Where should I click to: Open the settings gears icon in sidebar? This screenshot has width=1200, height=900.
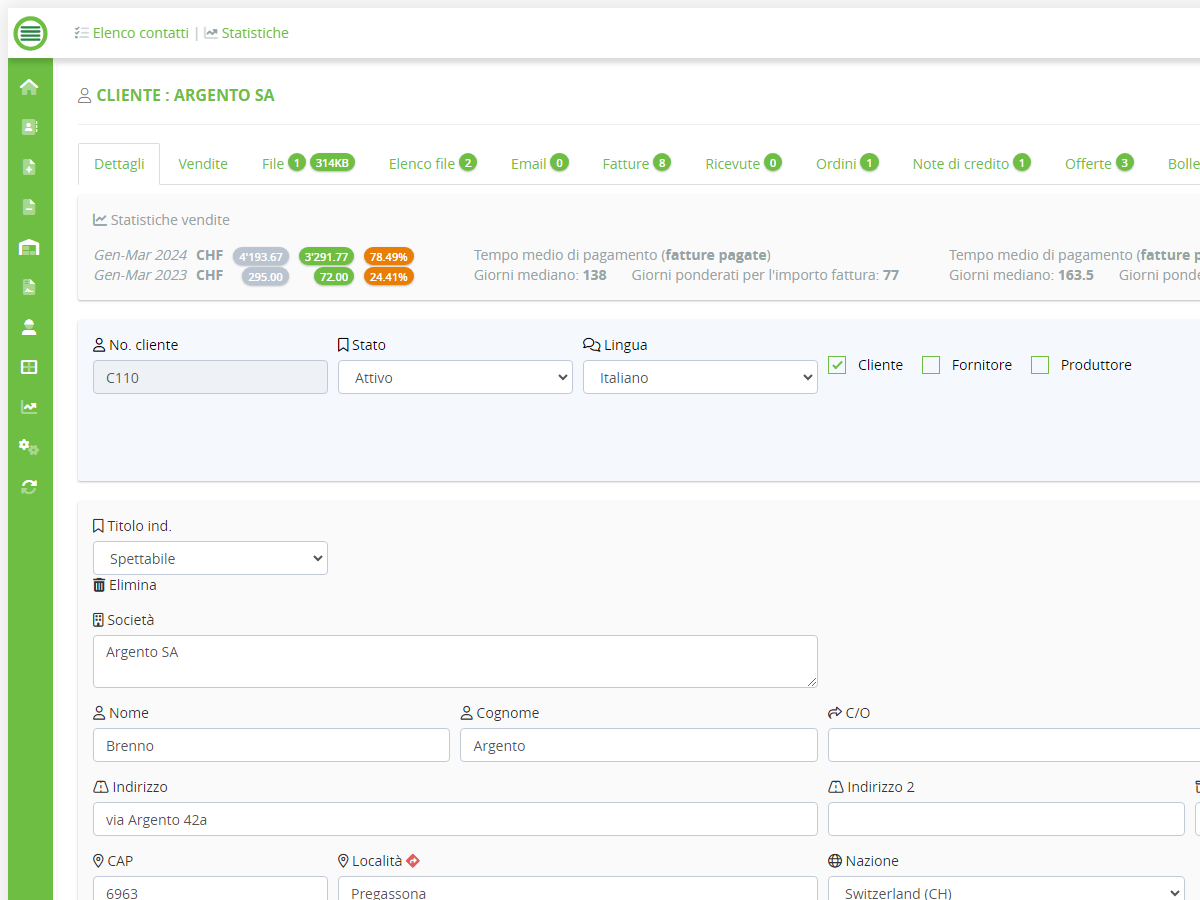[29, 447]
